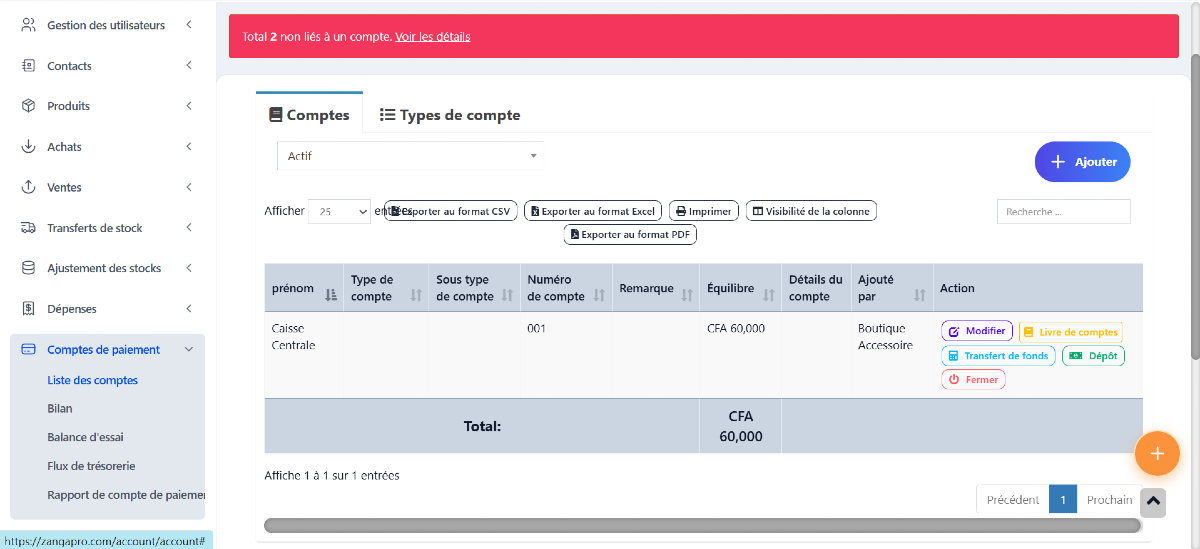The width and height of the screenshot is (1200, 549).
Task: Click the Recherche search field
Action: (x=1064, y=212)
